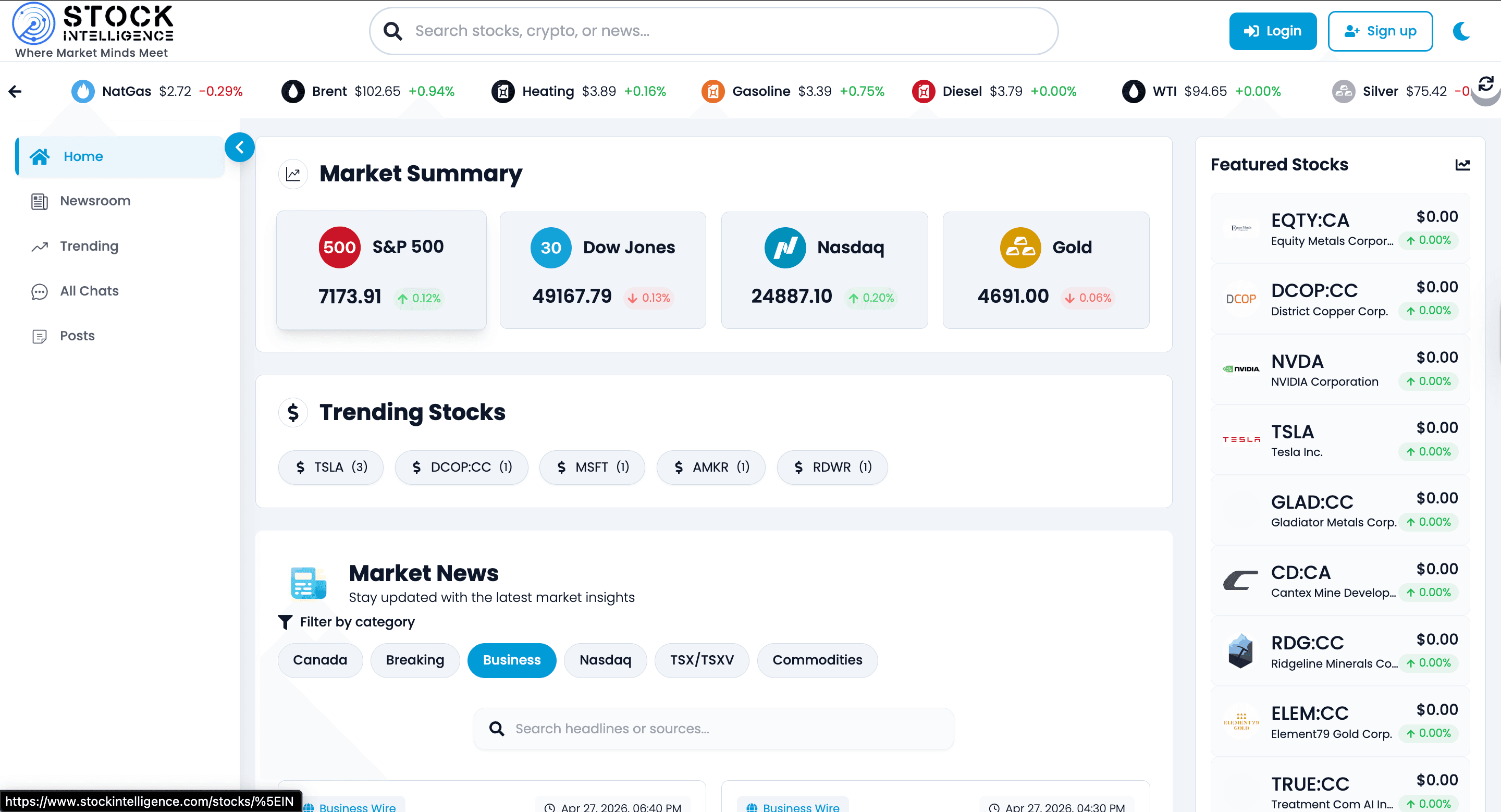The height and width of the screenshot is (812, 1501).
Task: Click the NatGas flame icon
Action: pos(83,91)
